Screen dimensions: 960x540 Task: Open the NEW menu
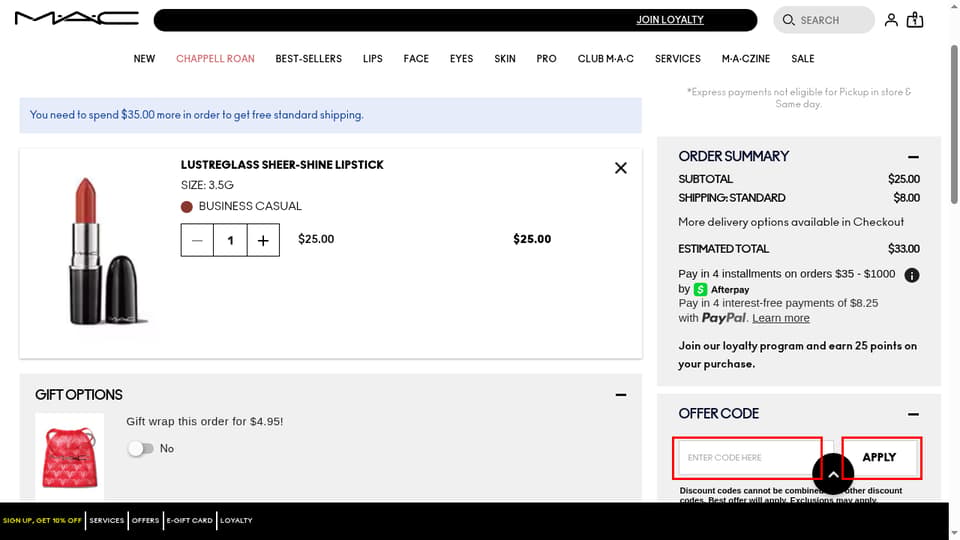[144, 59]
